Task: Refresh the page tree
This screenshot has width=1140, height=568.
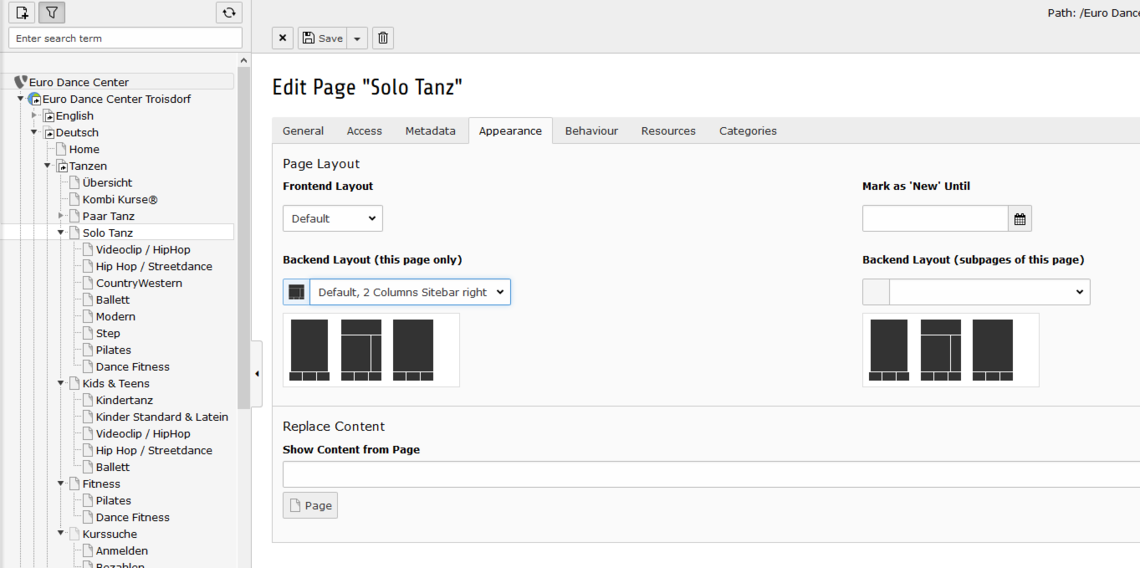Action: (x=229, y=13)
